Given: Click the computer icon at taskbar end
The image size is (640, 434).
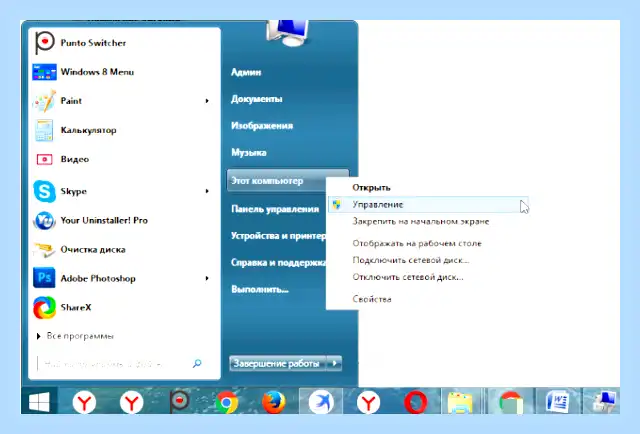Looking at the screenshot, I should coord(604,401).
